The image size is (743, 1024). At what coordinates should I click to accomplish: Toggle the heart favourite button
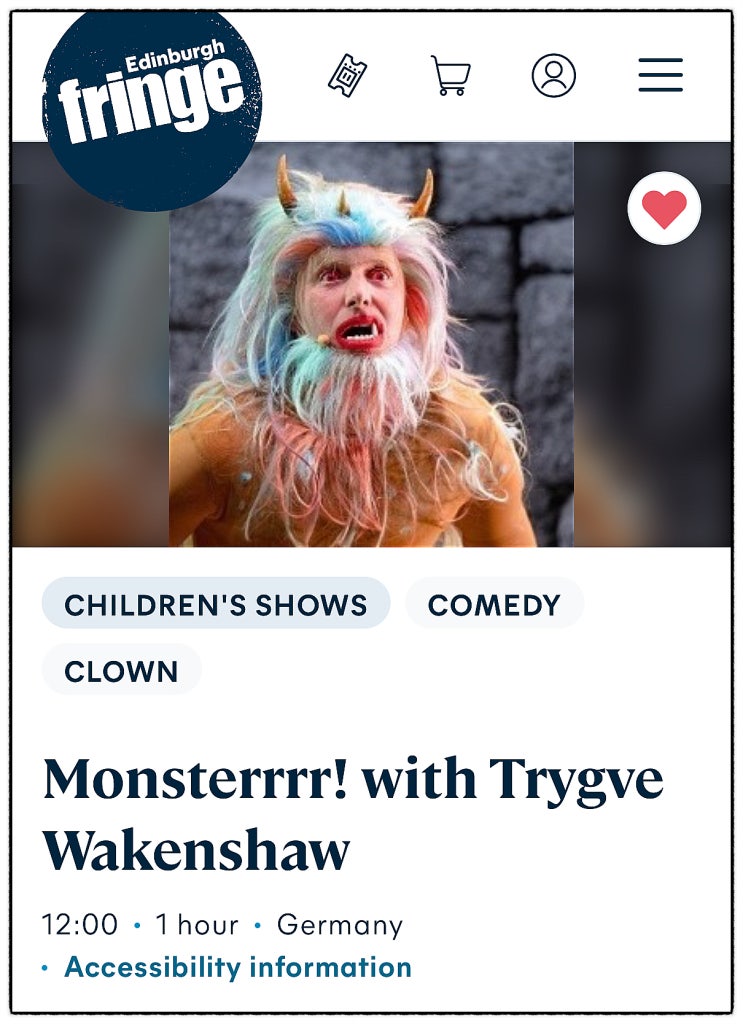coord(664,208)
